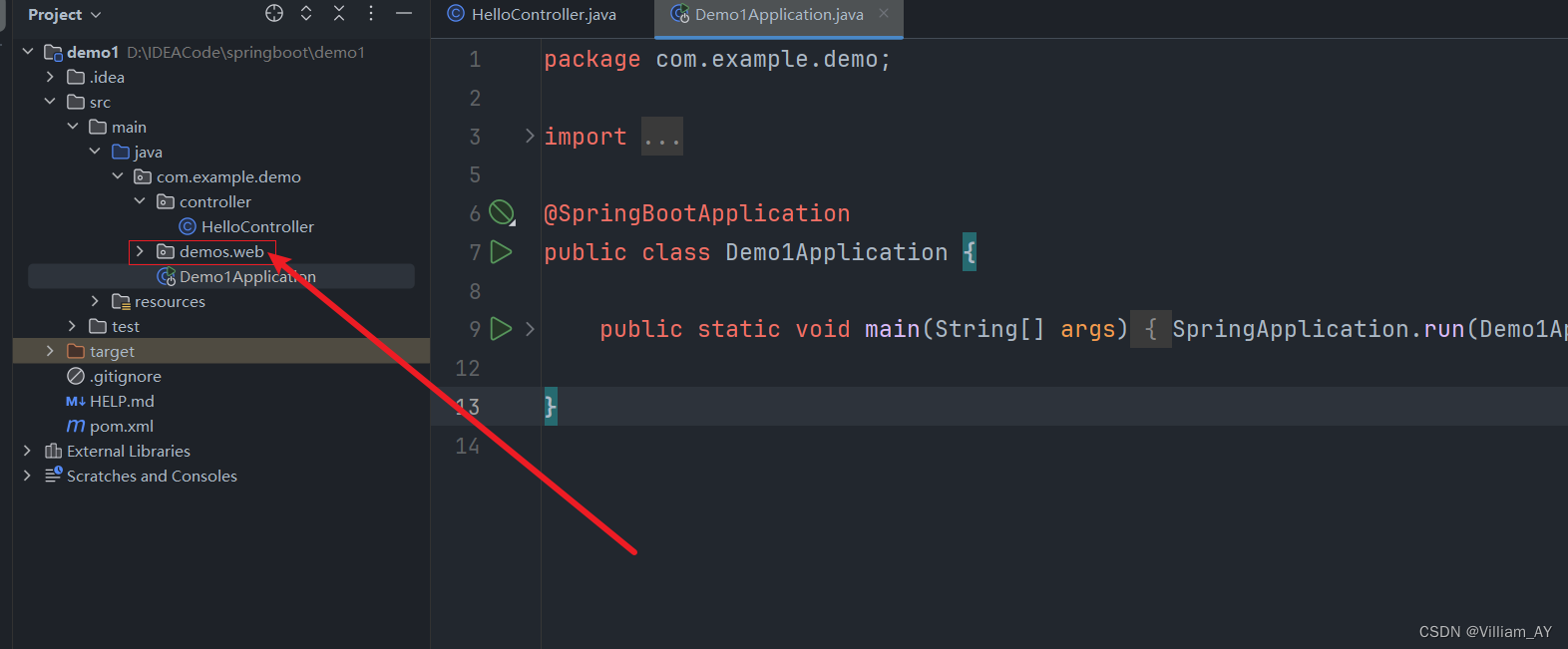Viewport: 1568px width, 649px height.
Task: Select pom.xml in the project tree
Action: [110, 426]
